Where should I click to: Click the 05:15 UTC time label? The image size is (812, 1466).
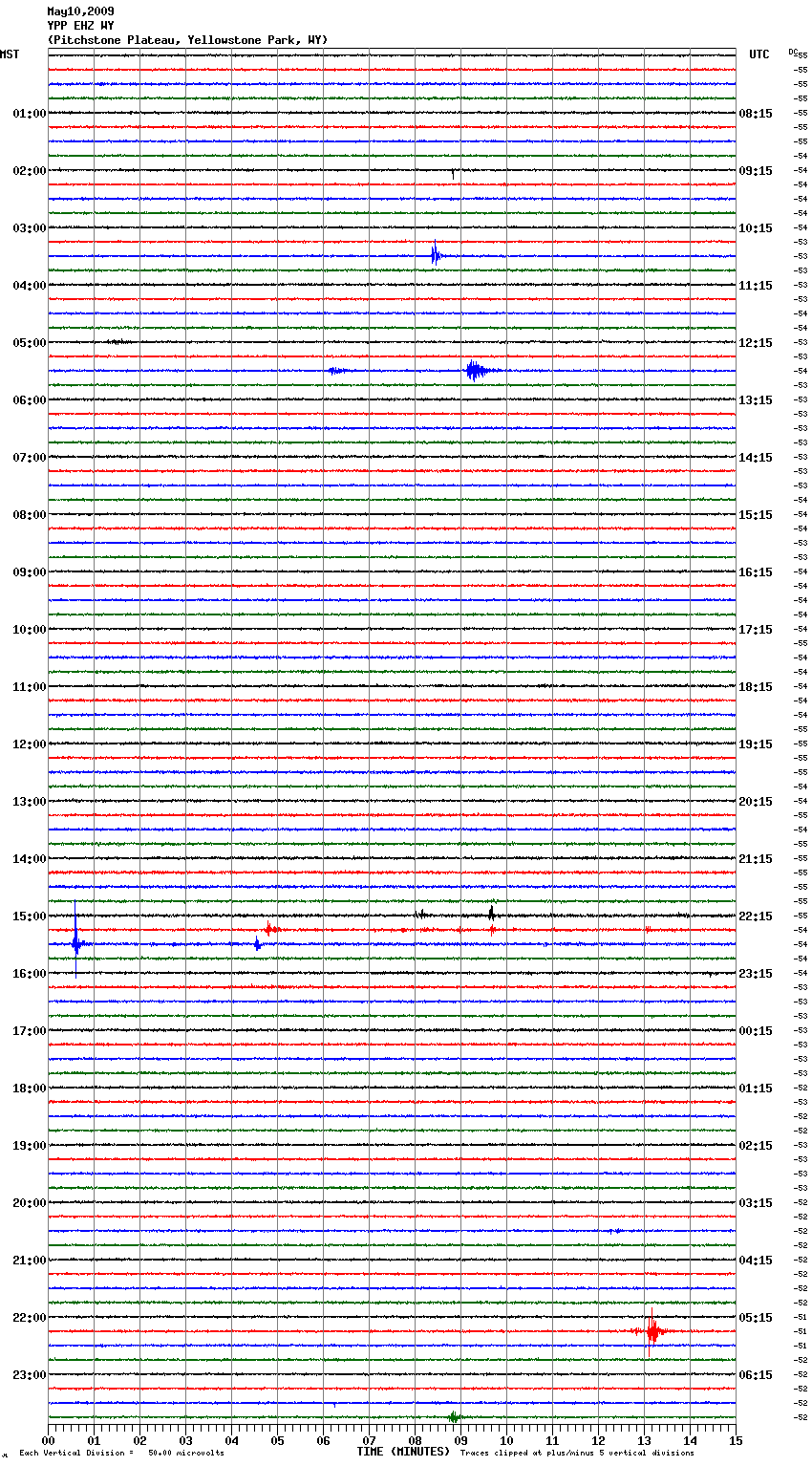(756, 1318)
